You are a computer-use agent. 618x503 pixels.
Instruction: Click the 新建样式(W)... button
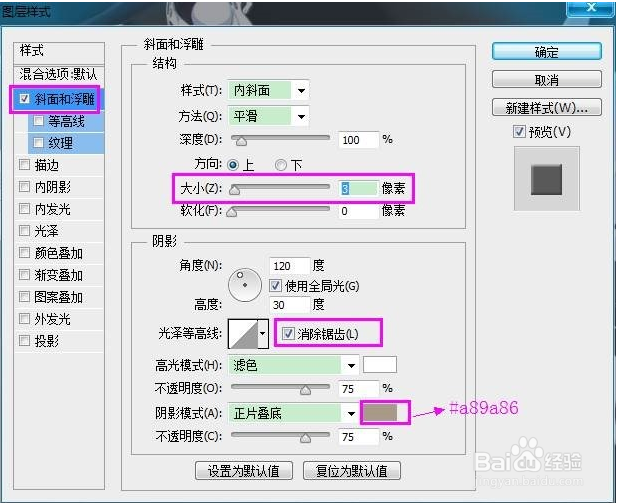(546, 108)
